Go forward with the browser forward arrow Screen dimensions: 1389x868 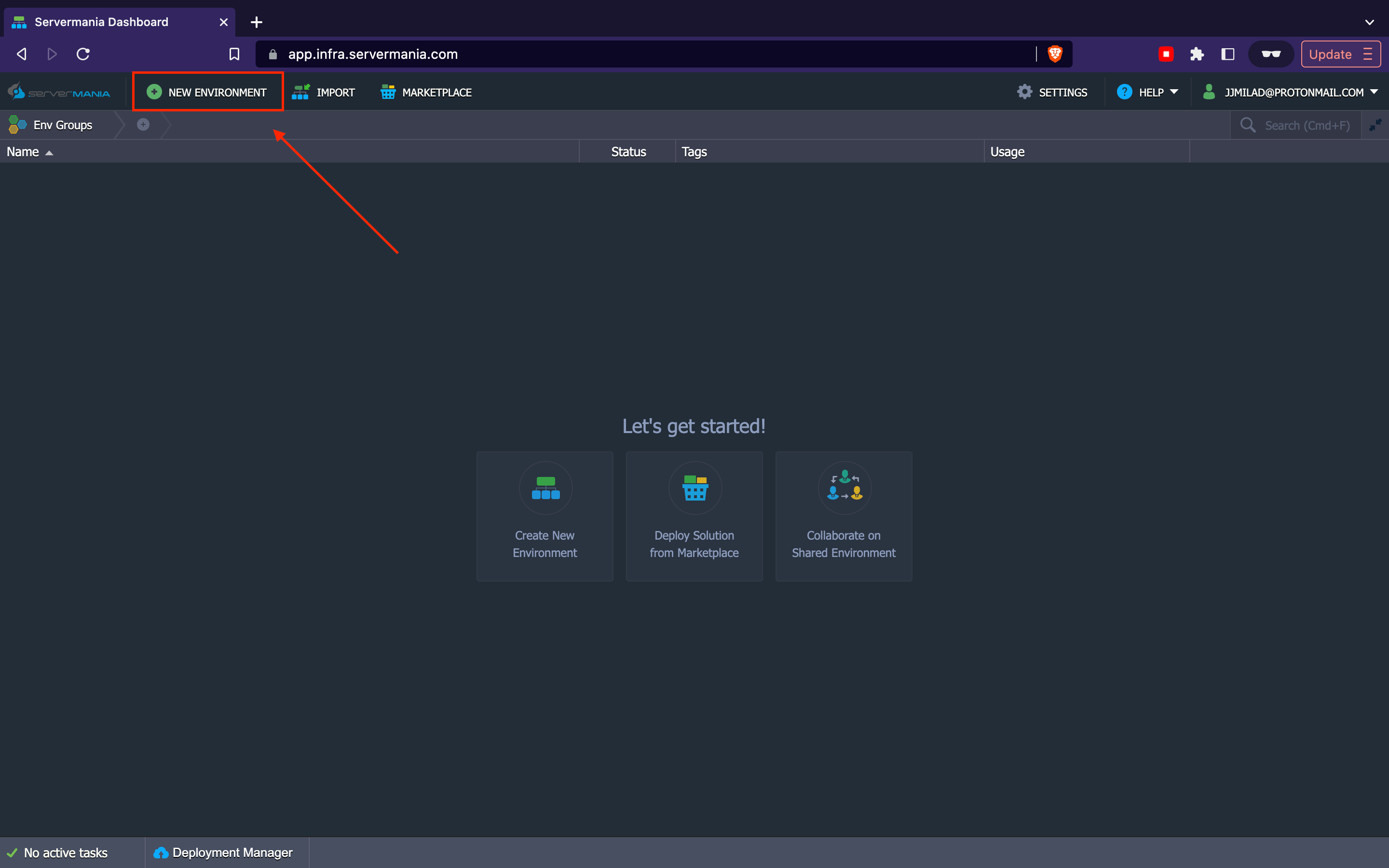coord(52,54)
